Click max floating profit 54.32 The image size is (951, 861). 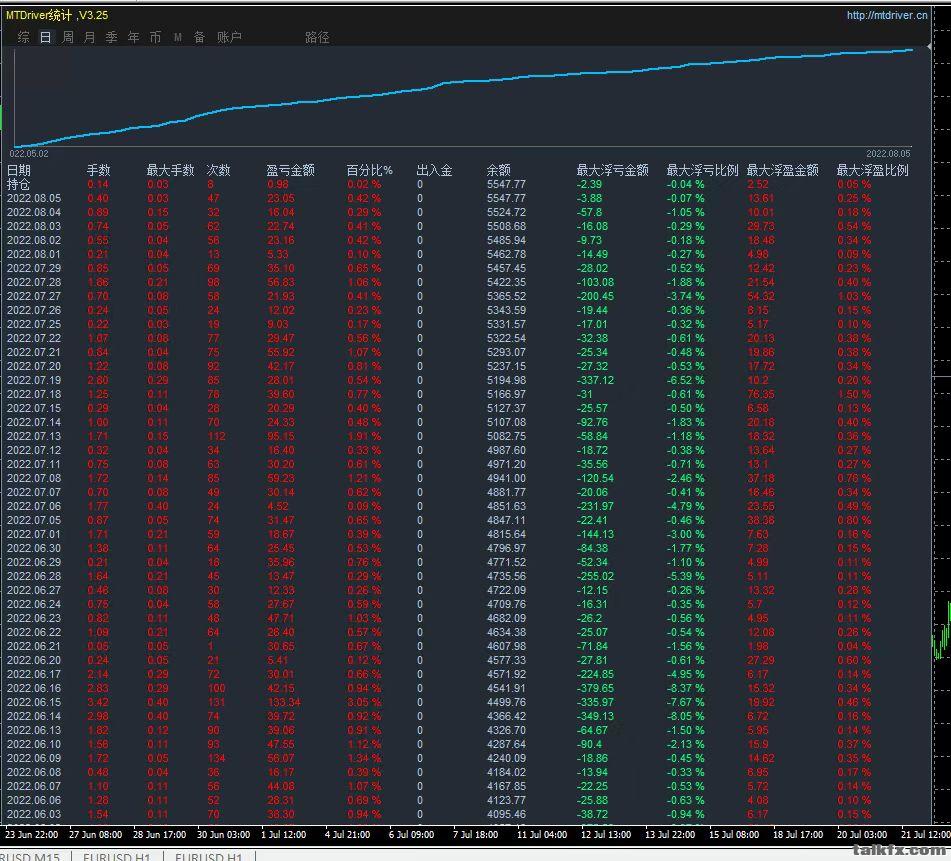(x=761, y=296)
